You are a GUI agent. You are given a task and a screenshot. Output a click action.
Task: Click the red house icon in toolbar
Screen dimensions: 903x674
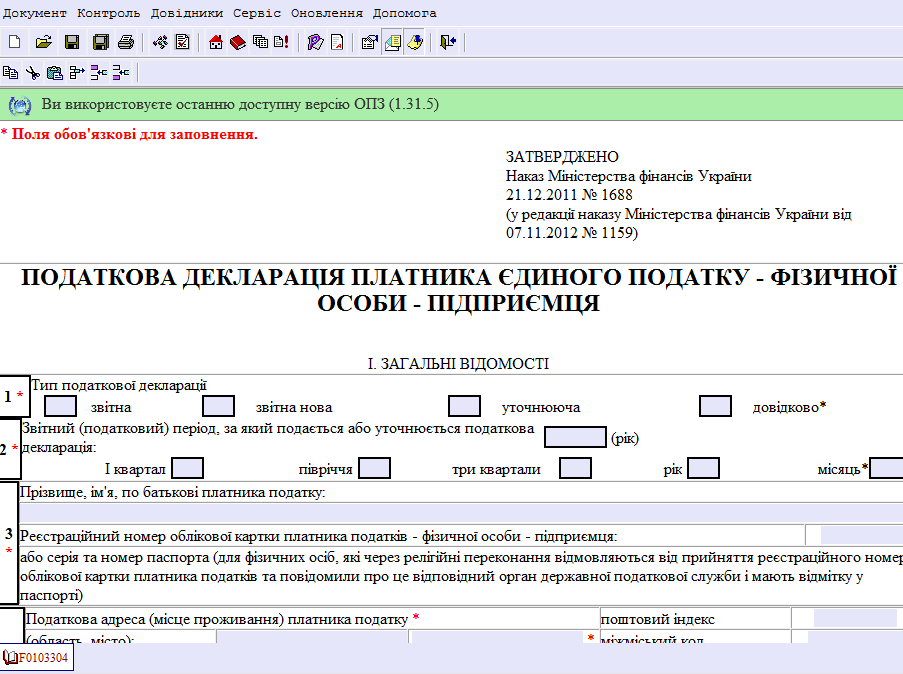coord(215,42)
